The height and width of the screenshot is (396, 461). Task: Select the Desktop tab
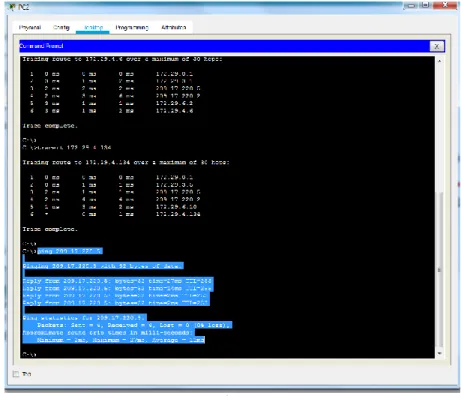93,27
